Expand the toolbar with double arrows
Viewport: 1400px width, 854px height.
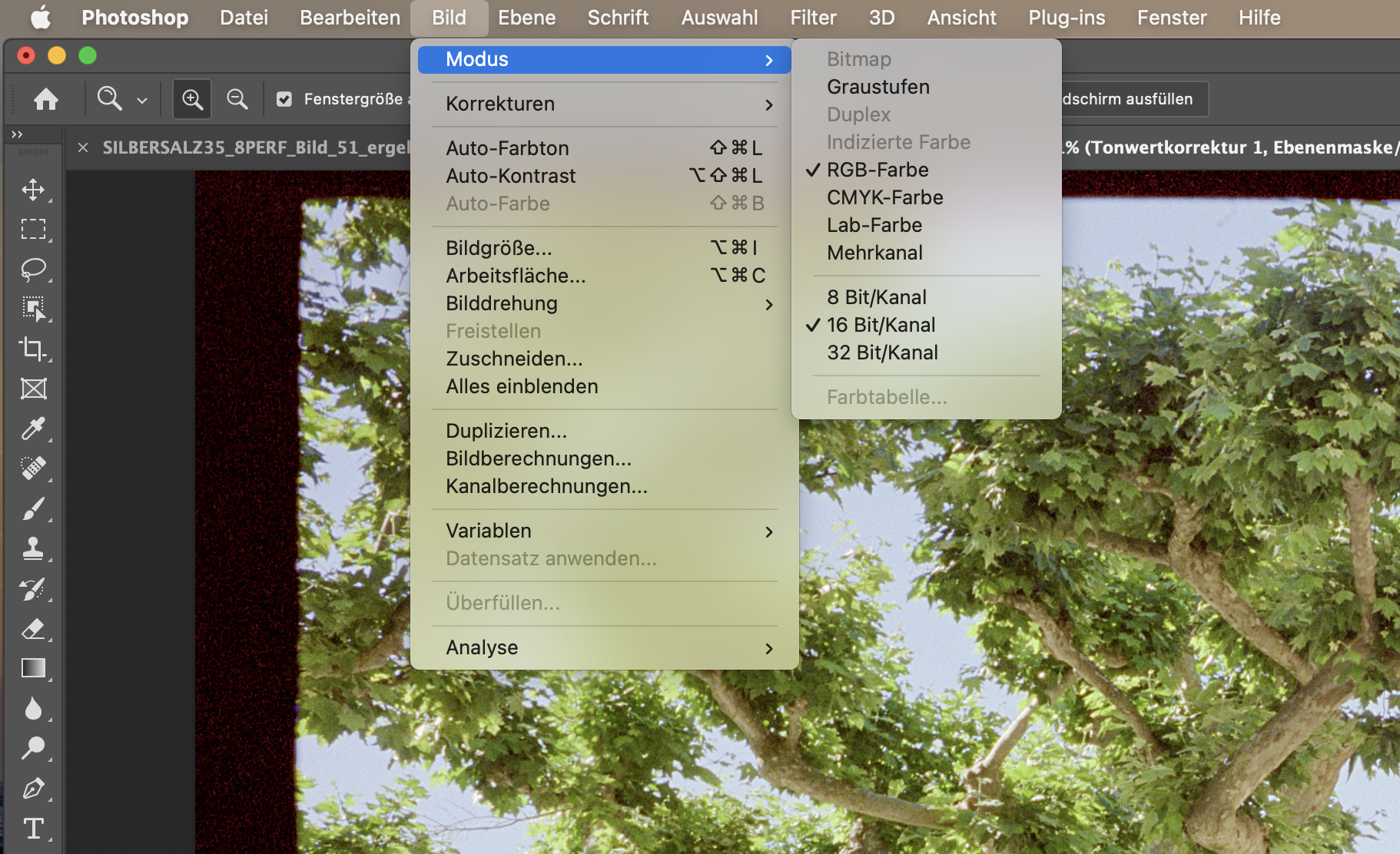pyautogui.click(x=17, y=134)
